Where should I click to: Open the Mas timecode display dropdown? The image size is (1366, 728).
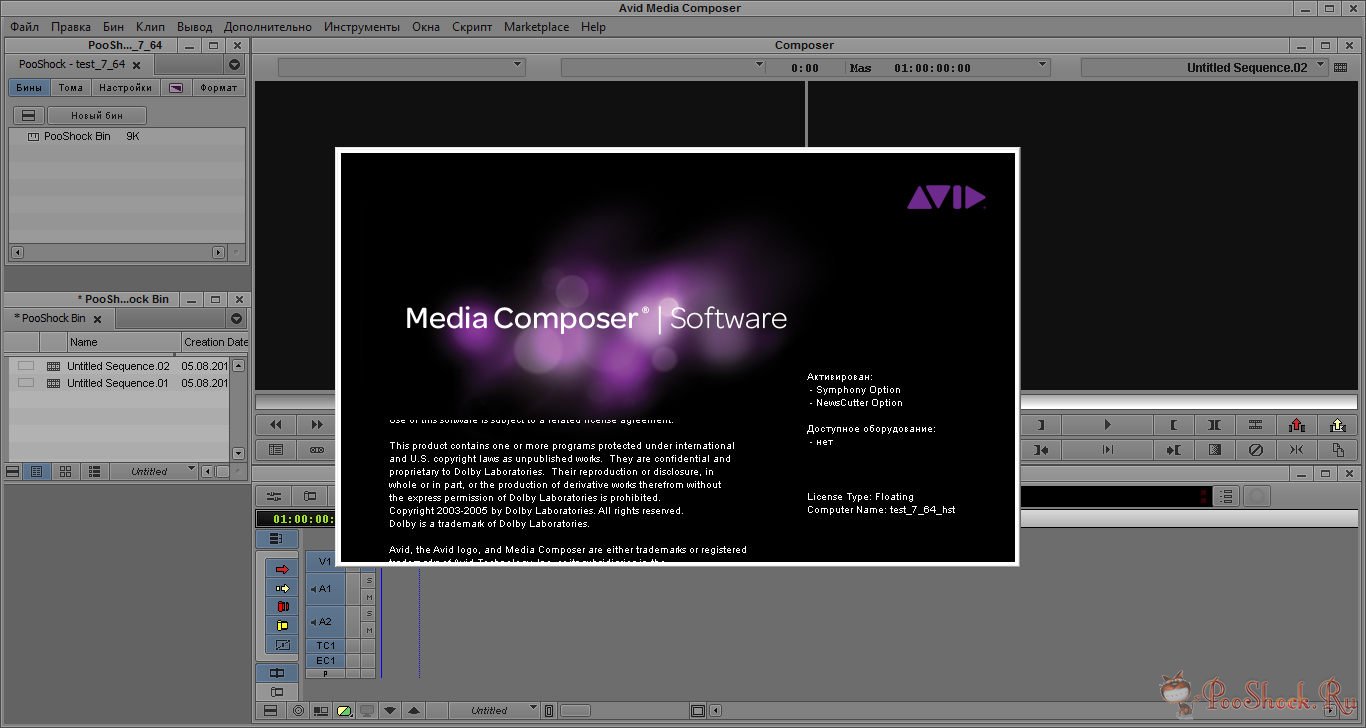tap(948, 67)
